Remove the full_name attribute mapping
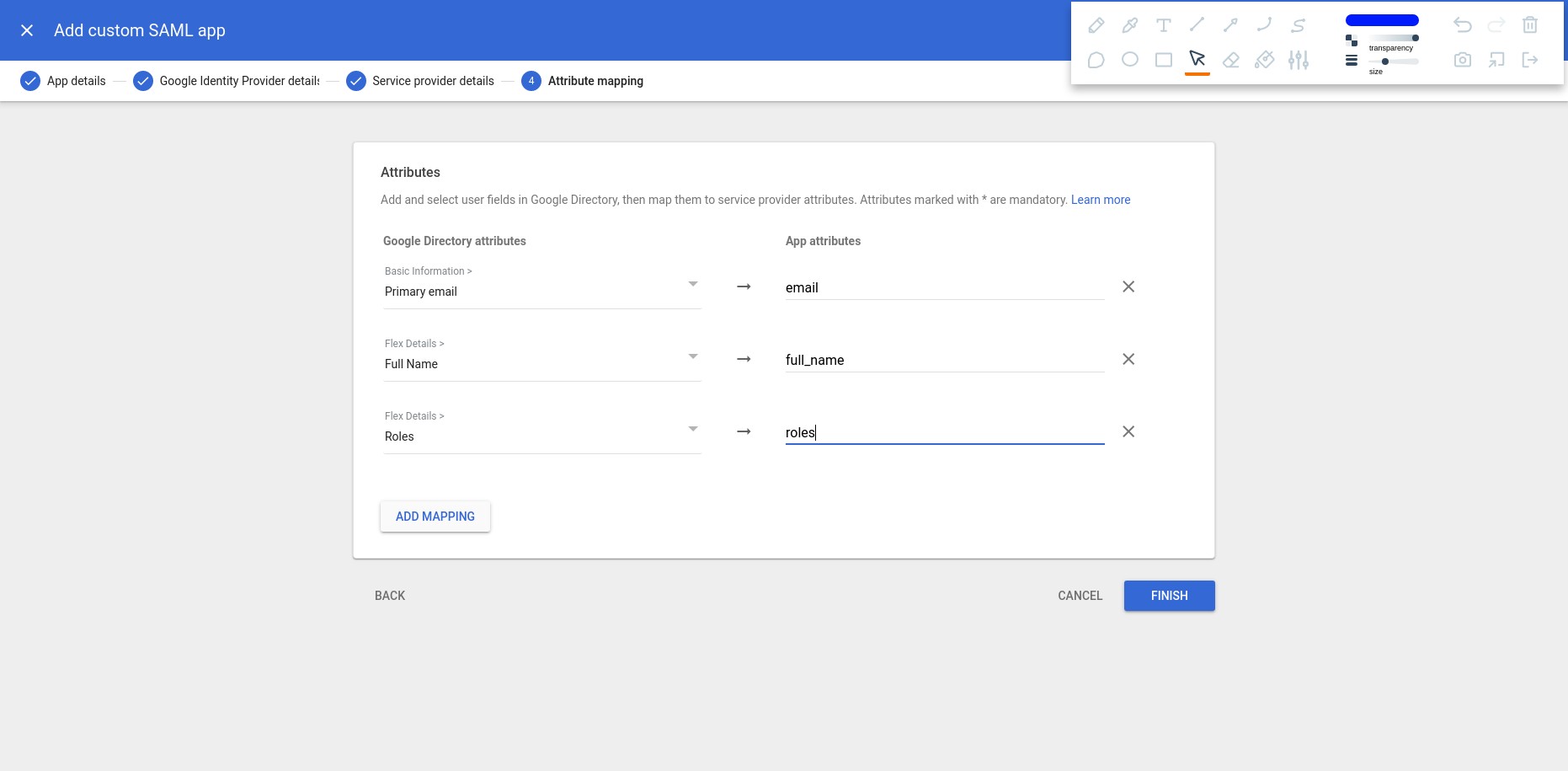Screen dimensions: 1568x771 pos(1128,359)
